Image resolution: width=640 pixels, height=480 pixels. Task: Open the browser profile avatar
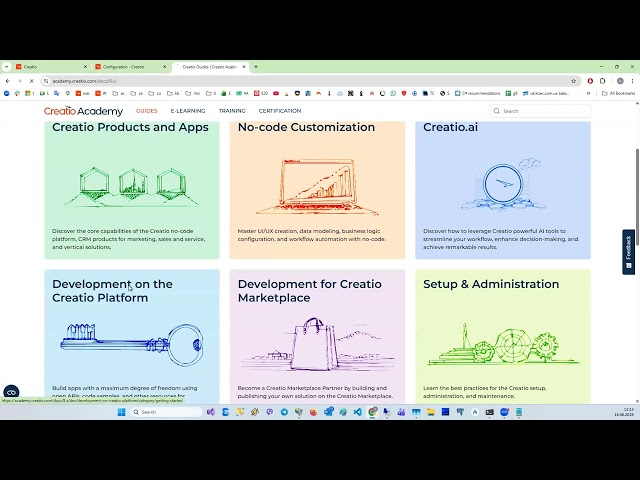click(x=620, y=81)
